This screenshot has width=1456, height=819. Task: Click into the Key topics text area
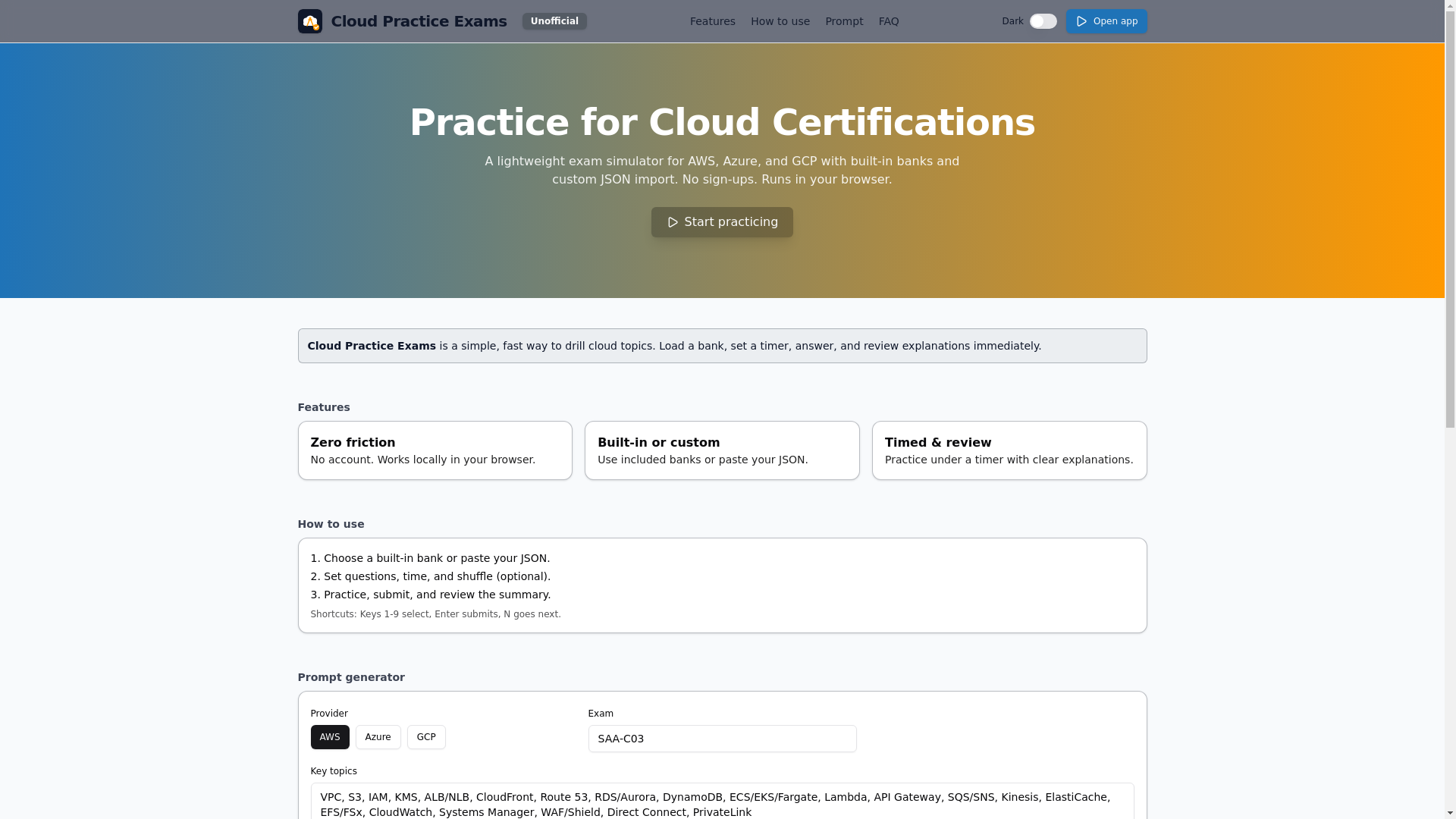722,802
